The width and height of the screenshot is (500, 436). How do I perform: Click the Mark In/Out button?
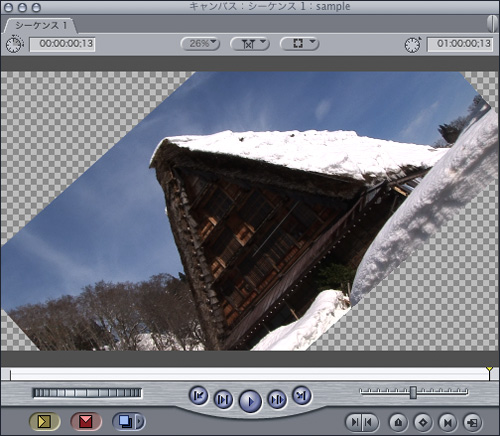[x=362, y=423]
